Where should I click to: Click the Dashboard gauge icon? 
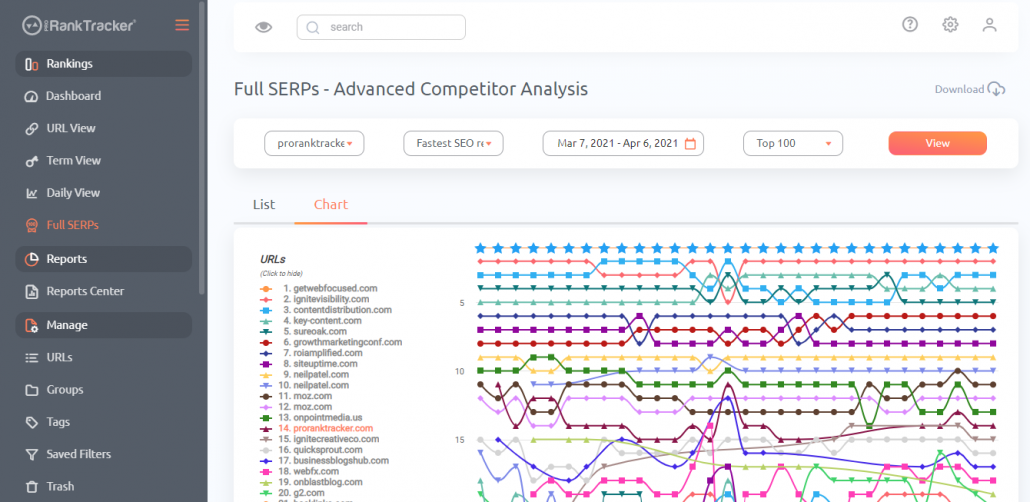[32, 97]
